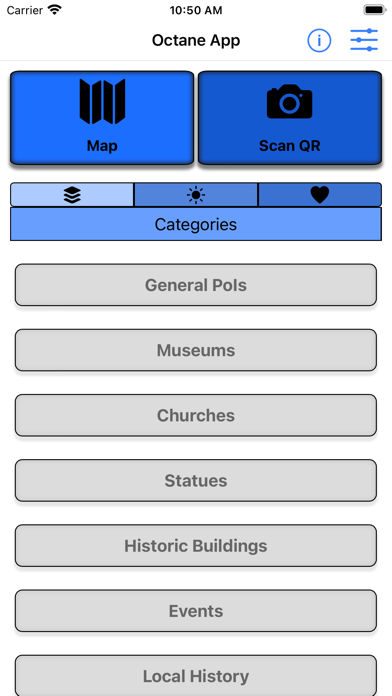Screen dimensions: 392x696
Task: Open the General PoIs category
Action: 196,285
